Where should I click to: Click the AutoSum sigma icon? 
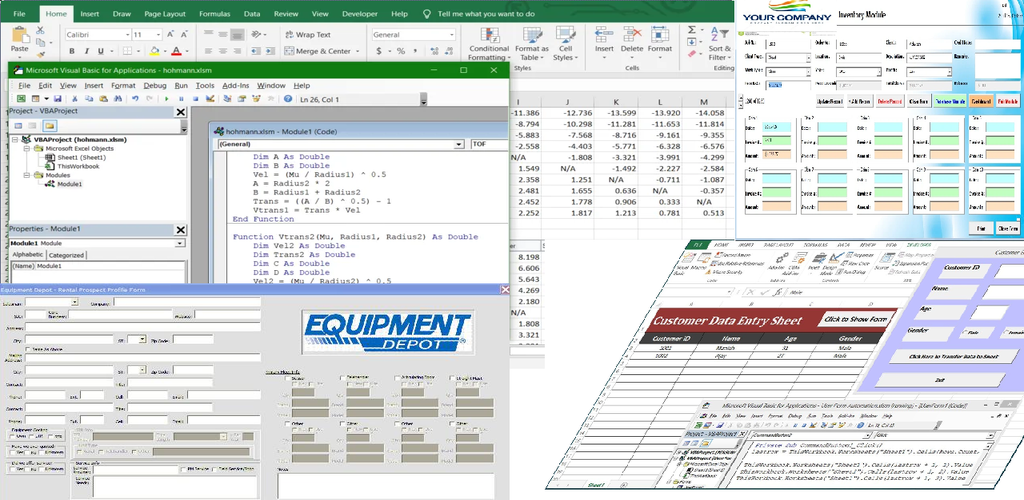tap(692, 30)
